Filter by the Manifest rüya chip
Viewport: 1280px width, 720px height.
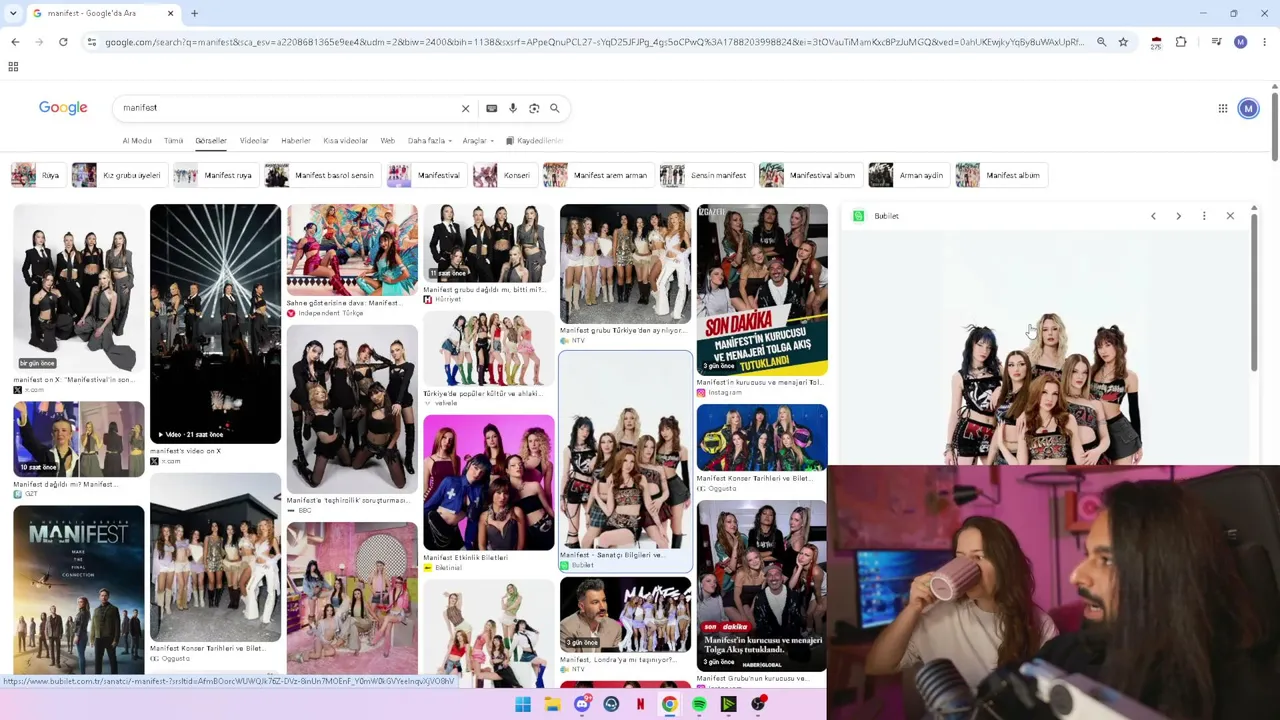point(214,175)
